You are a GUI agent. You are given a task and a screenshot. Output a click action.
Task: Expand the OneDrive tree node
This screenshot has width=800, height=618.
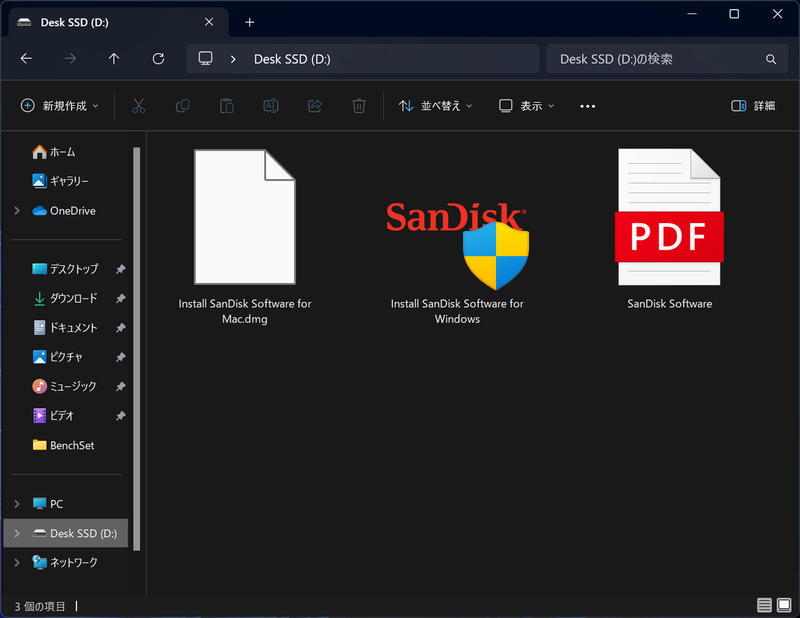[17, 211]
